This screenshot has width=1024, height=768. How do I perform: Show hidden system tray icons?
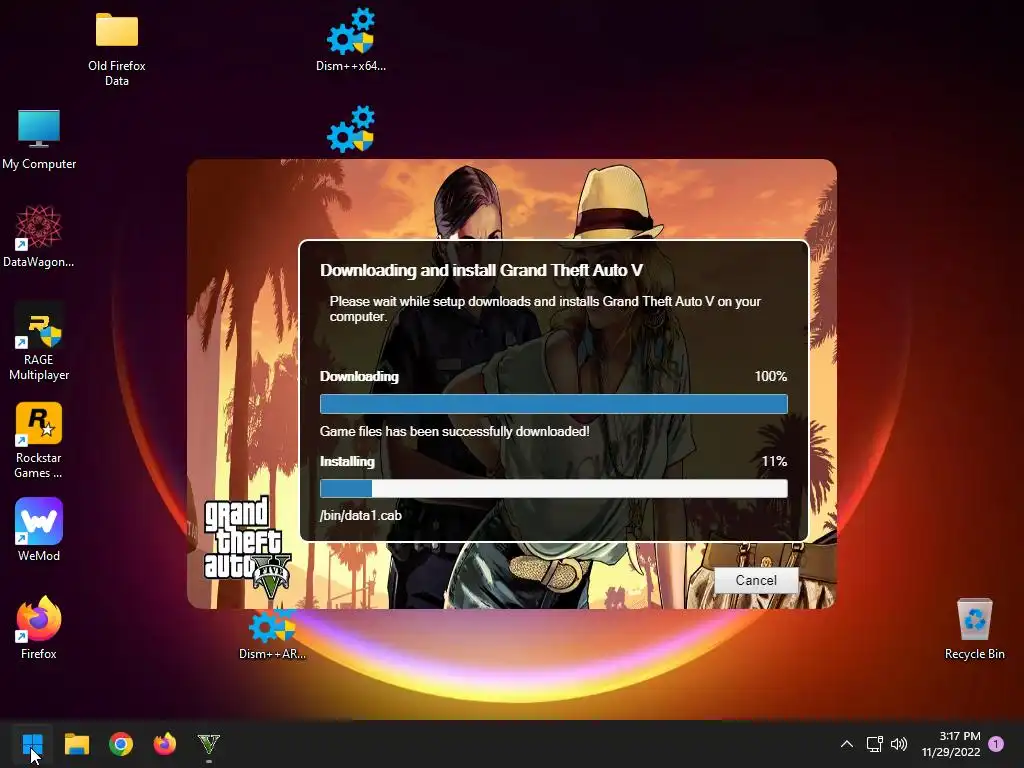846,744
